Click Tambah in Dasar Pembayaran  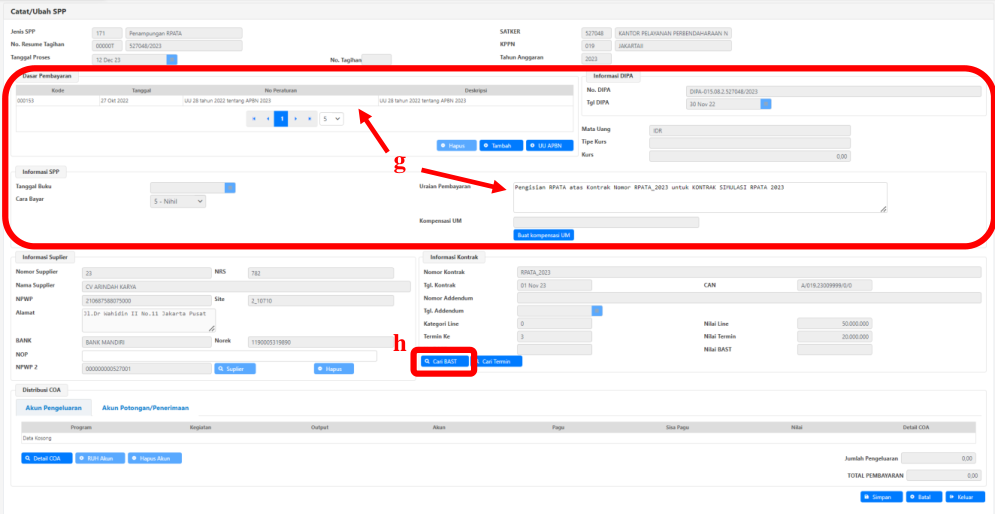coord(501,145)
